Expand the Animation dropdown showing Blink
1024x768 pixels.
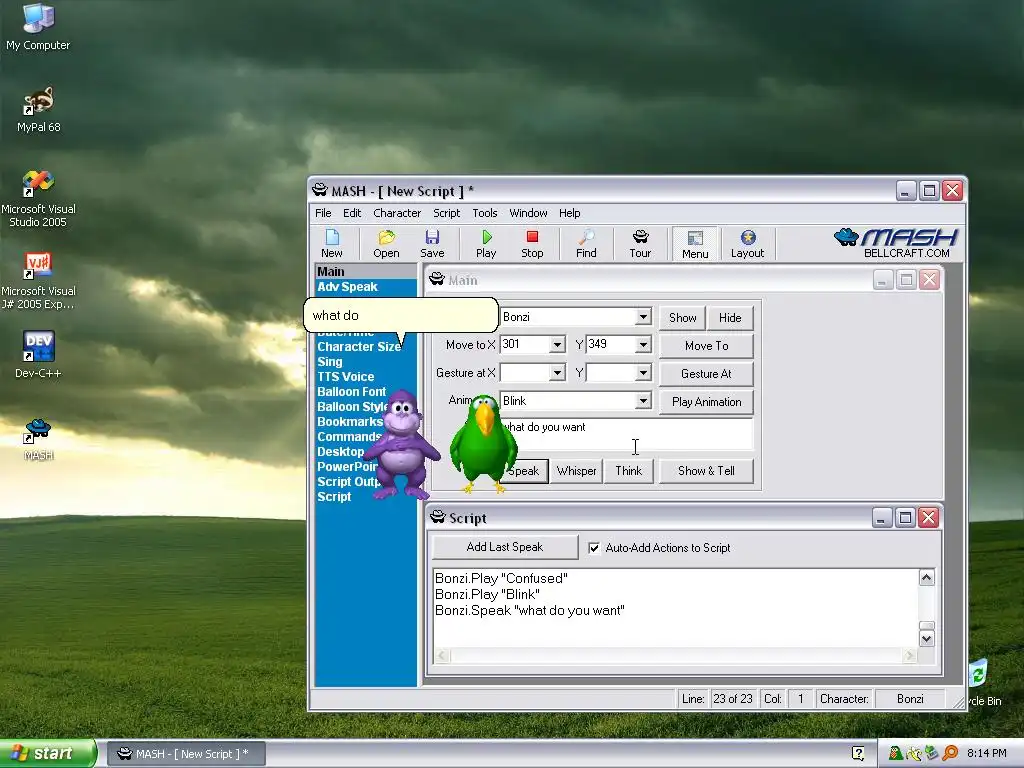[643, 401]
